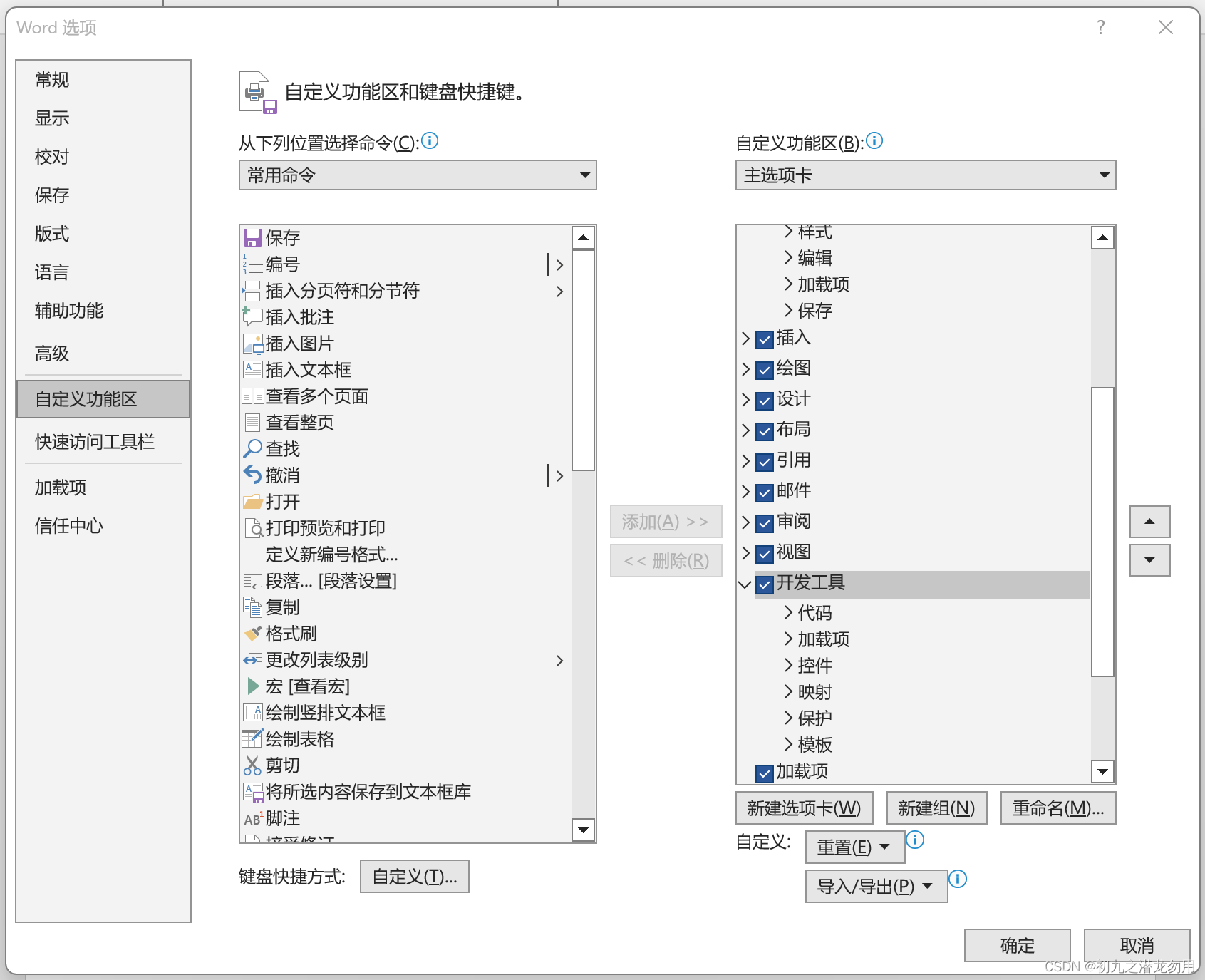This screenshot has width=1205, height=980.
Task: Click info icon beside 导入/导出 button
Action: pyautogui.click(x=958, y=879)
